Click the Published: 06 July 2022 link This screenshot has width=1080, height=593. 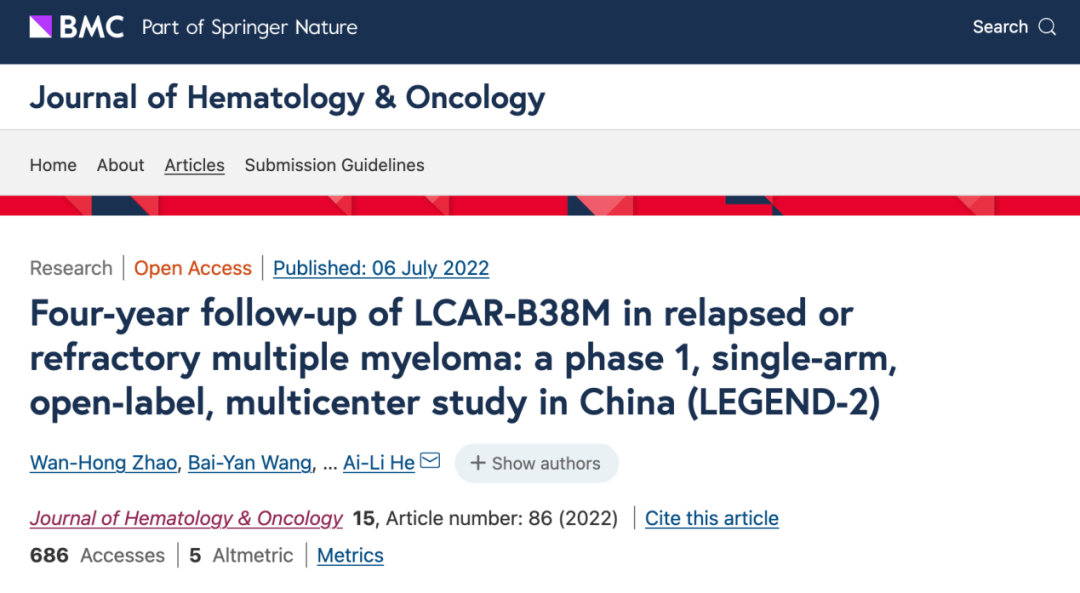[x=381, y=268]
